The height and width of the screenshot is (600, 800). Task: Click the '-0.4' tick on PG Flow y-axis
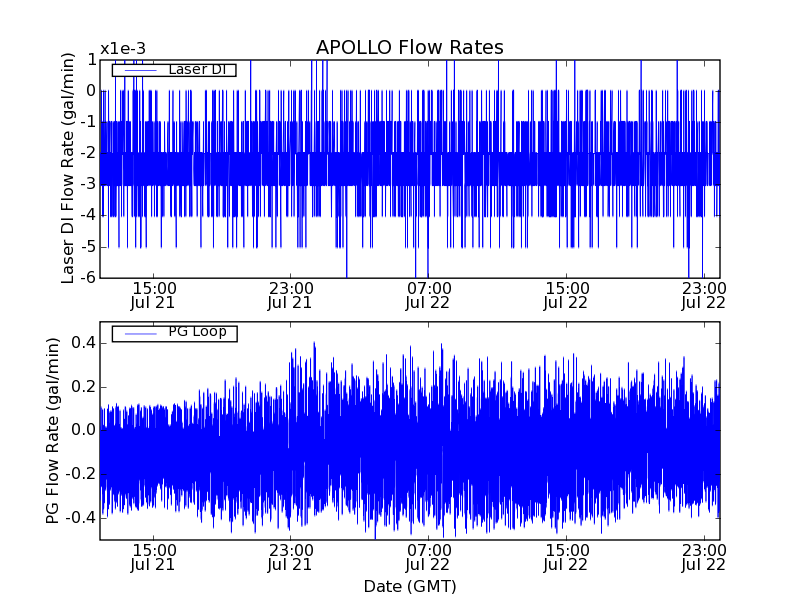point(80,518)
